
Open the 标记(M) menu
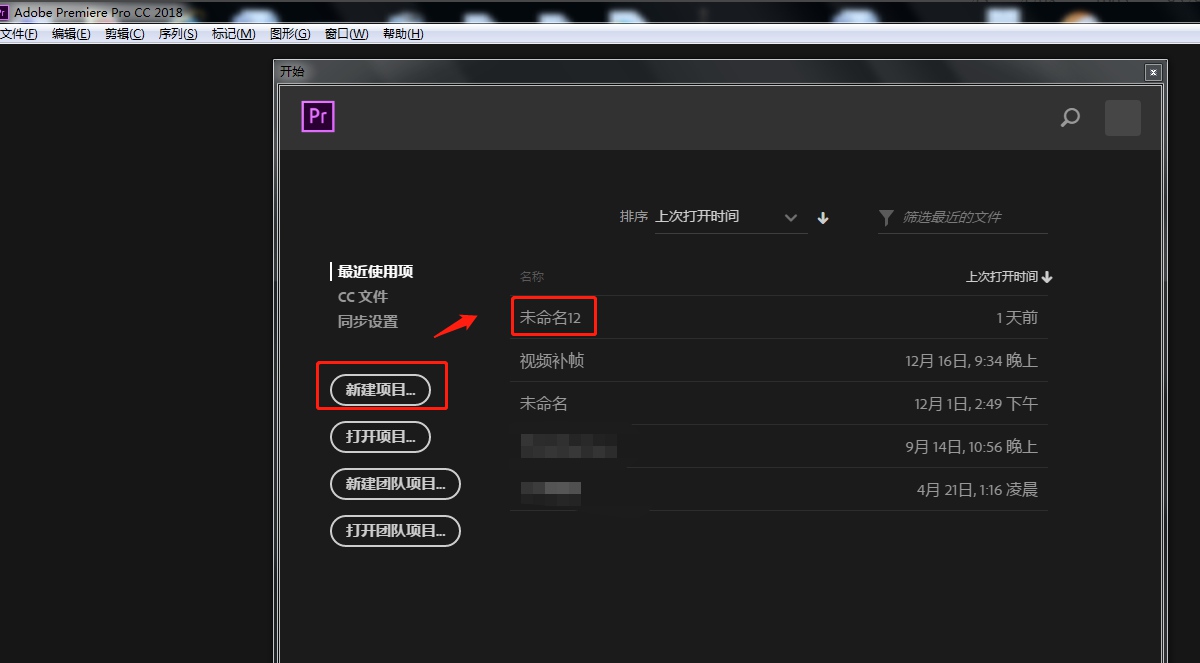(233, 34)
